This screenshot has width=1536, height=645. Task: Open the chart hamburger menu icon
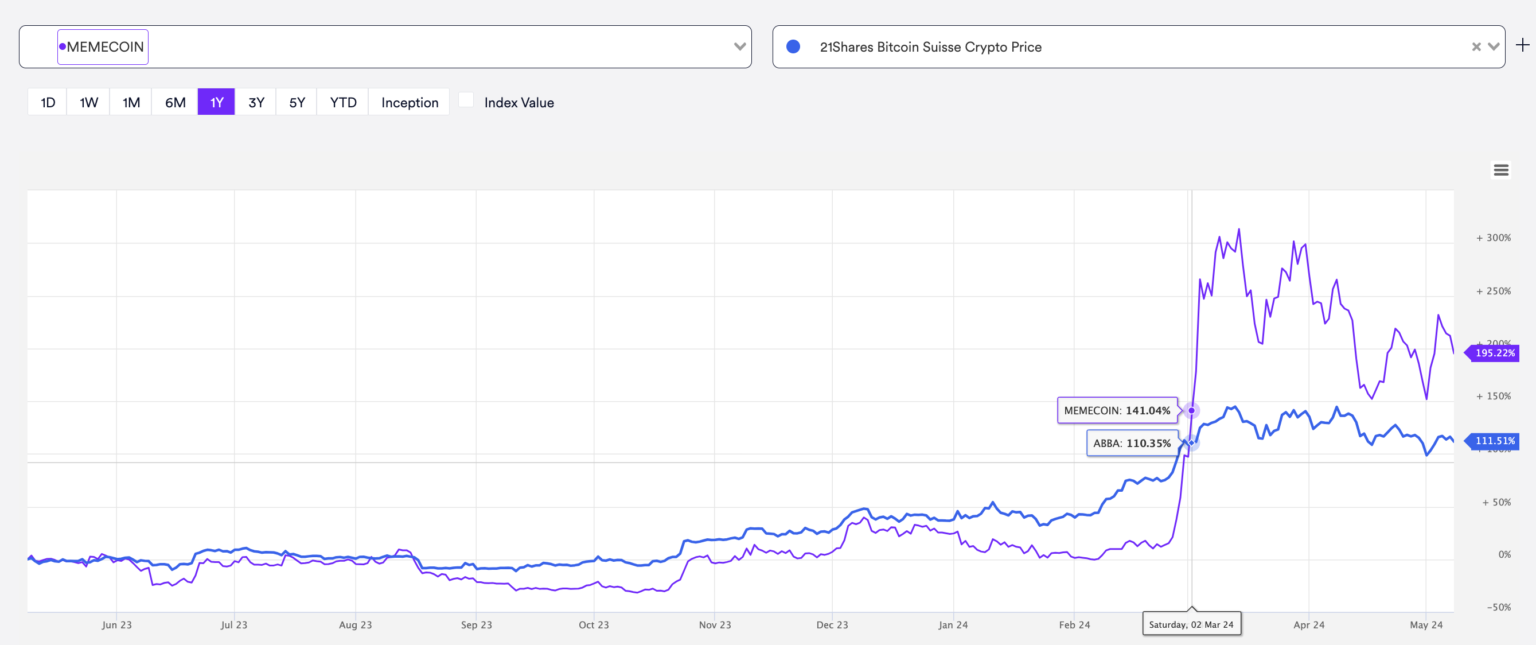pyautogui.click(x=1500, y=170)
